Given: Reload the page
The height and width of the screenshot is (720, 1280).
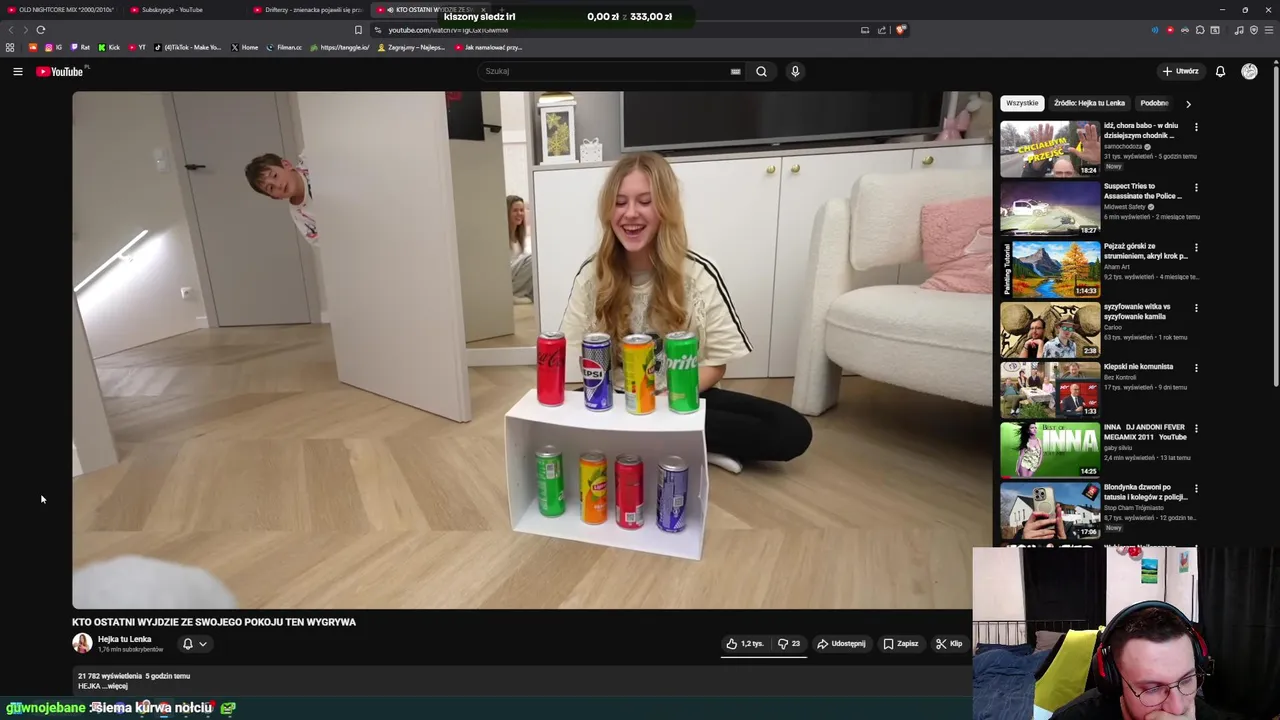Looking at the screenshot, I should coord(41,30).
